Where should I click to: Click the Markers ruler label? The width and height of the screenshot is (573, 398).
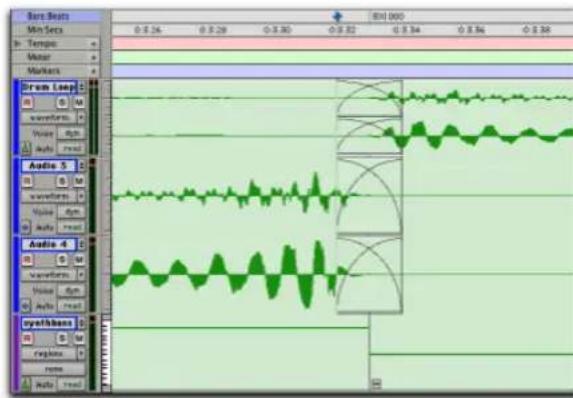tap(43, 71)
